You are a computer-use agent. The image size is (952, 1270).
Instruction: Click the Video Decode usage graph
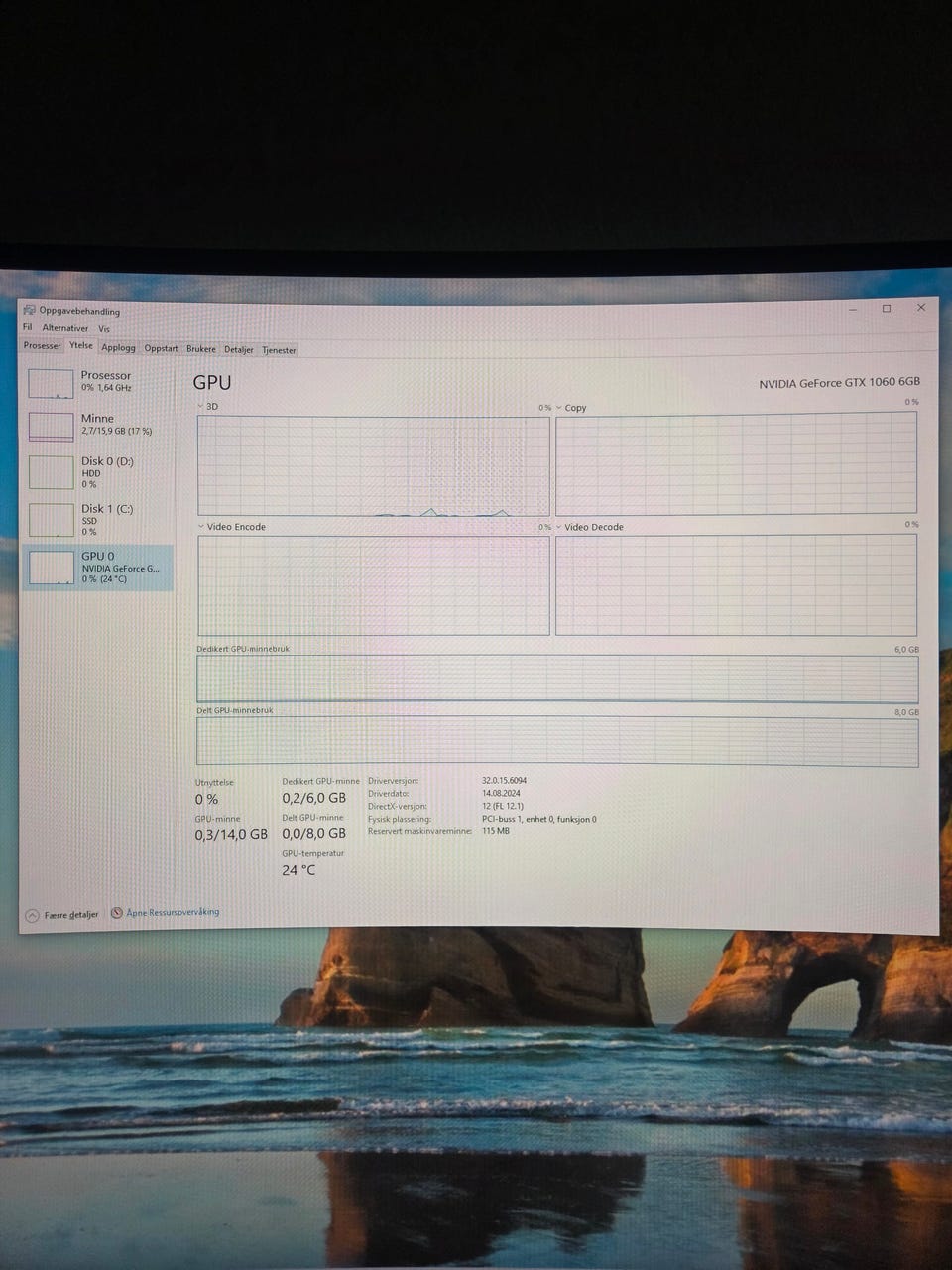(736, 584)
